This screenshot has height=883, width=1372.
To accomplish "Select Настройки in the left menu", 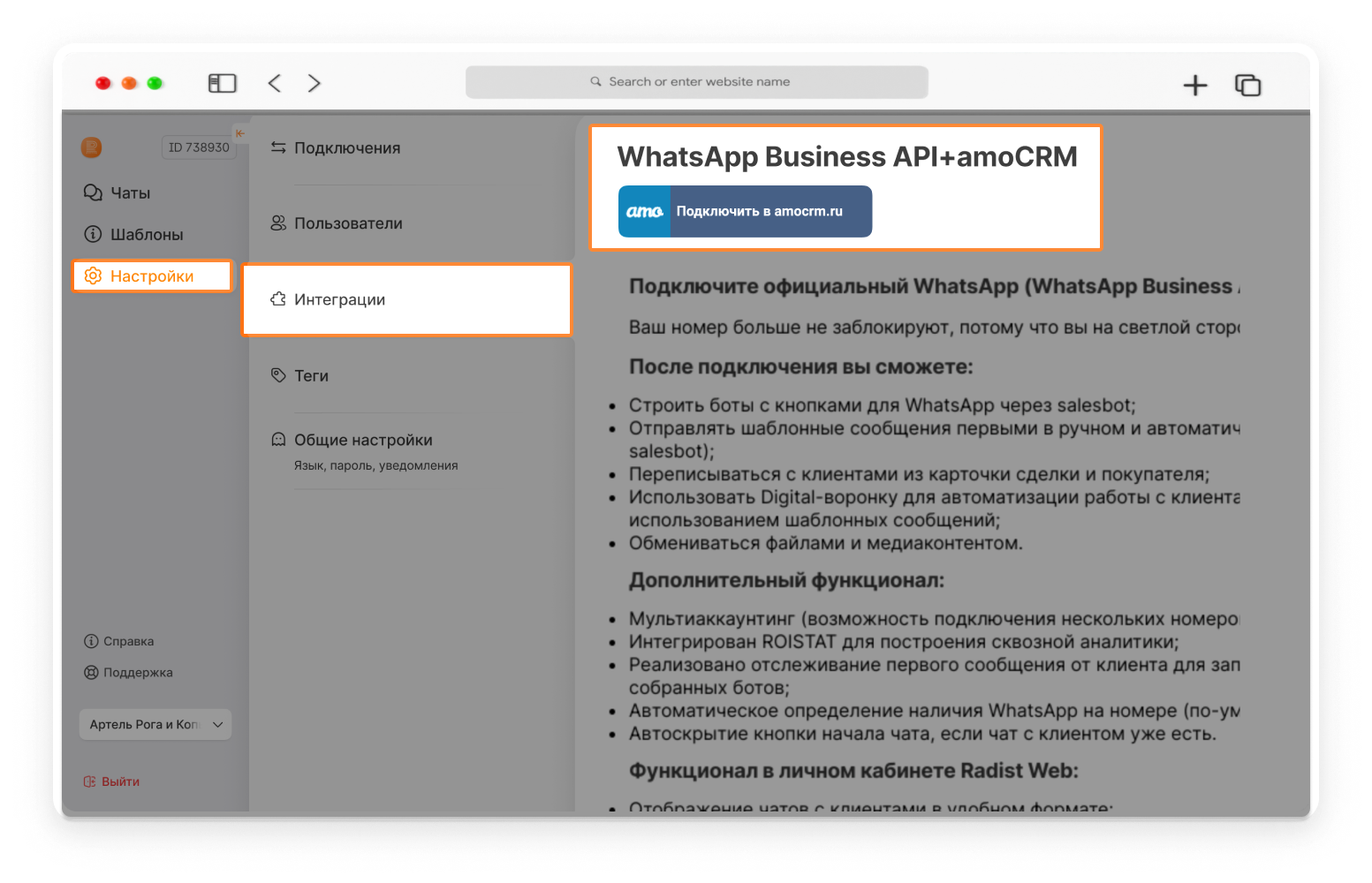I will coord(152,275).
